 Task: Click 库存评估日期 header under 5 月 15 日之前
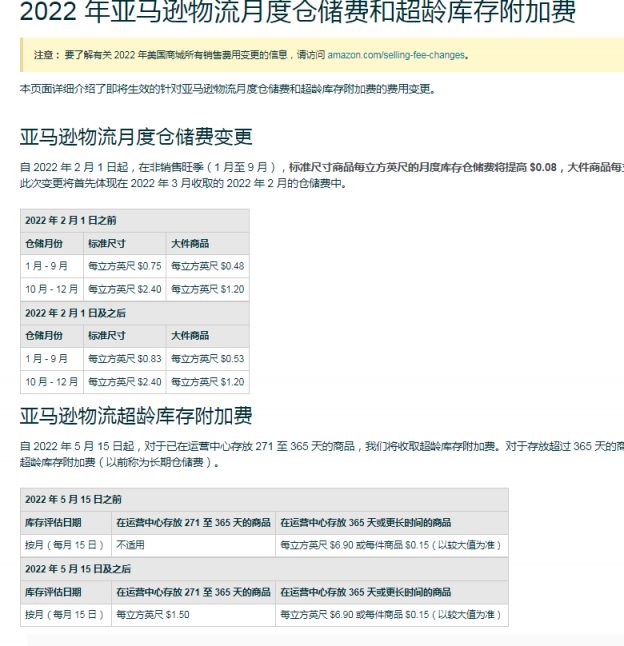click(x=66, y=523)
